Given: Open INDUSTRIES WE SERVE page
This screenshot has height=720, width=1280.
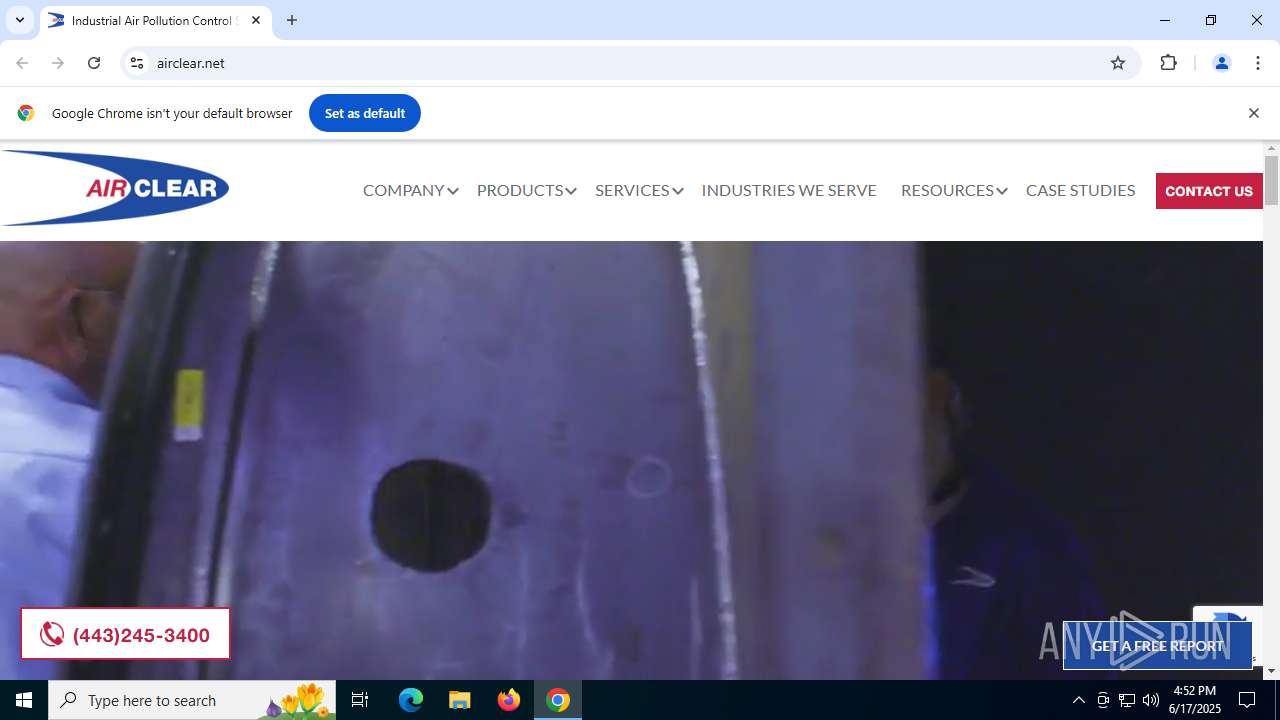Looking at the screenshot, I should (x=789, y=190).
